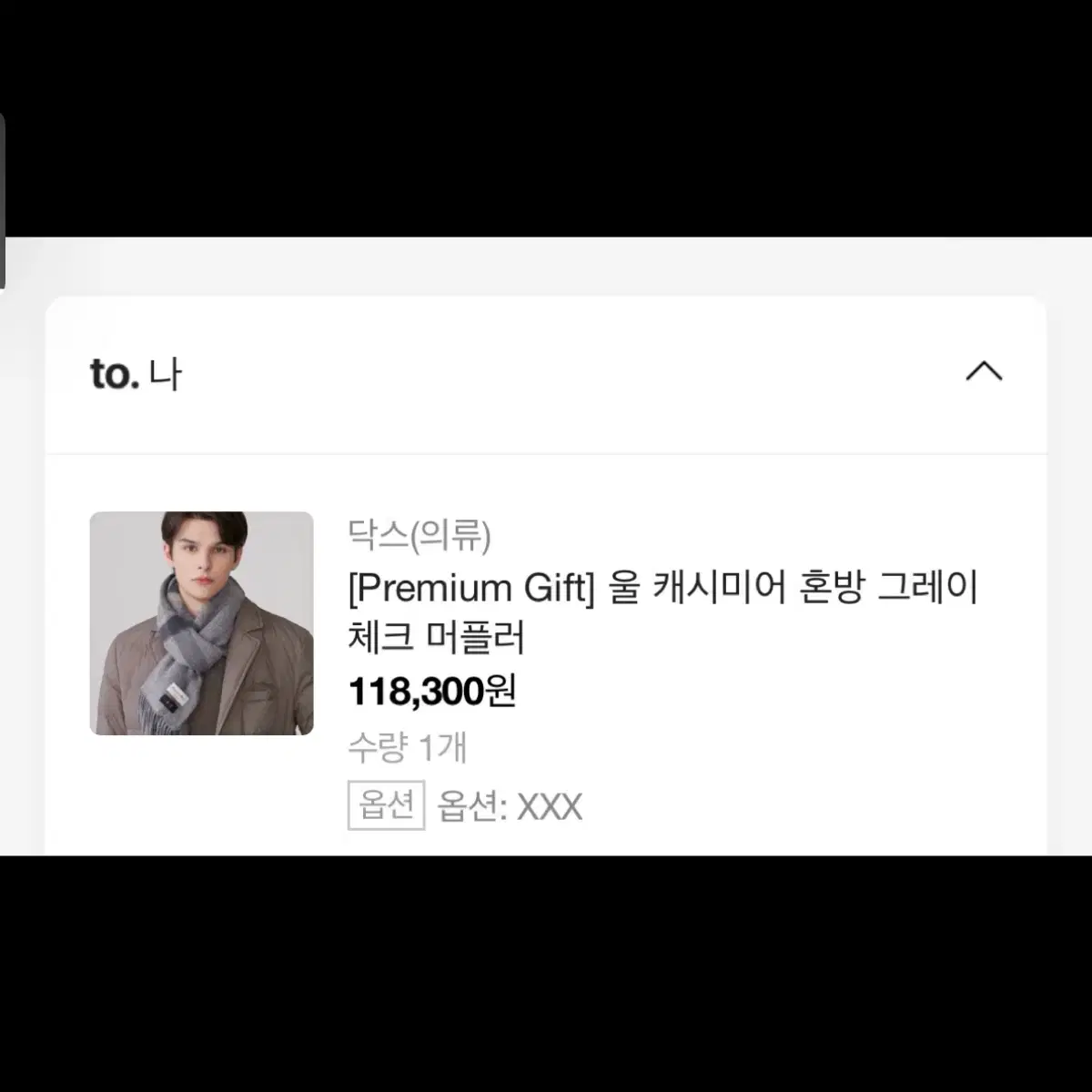Open the 닥스(의류) brand link
Image resolution: width=1092 pixels, height=1092 pixels.
[x=420, y=534]
